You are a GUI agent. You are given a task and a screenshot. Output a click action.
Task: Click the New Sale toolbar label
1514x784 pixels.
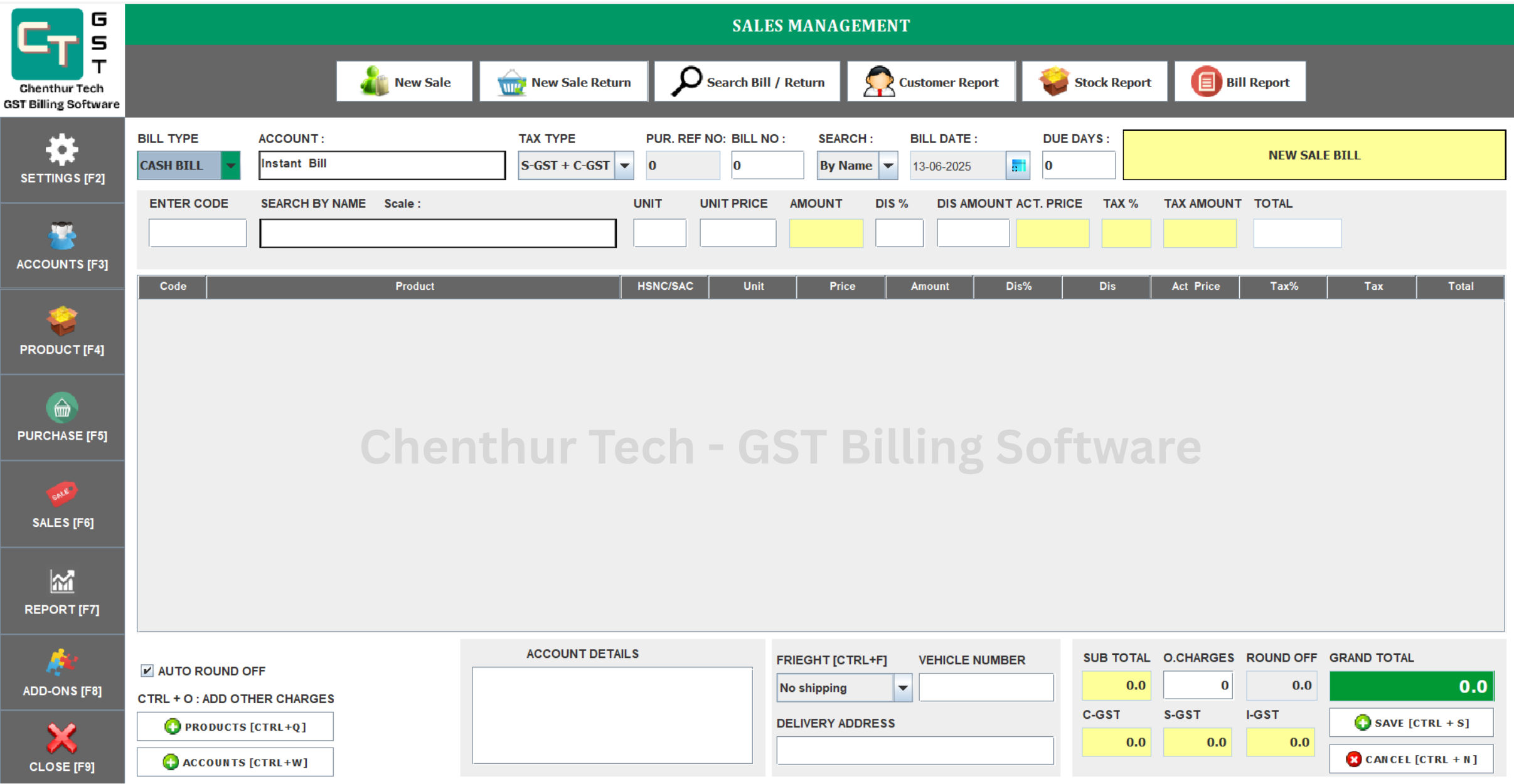[x=422, y=82]
